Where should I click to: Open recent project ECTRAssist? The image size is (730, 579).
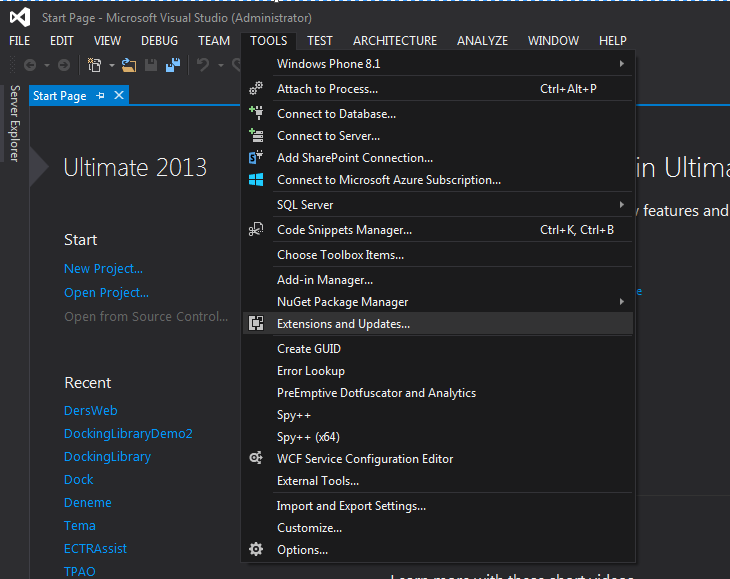click(95, 548)
